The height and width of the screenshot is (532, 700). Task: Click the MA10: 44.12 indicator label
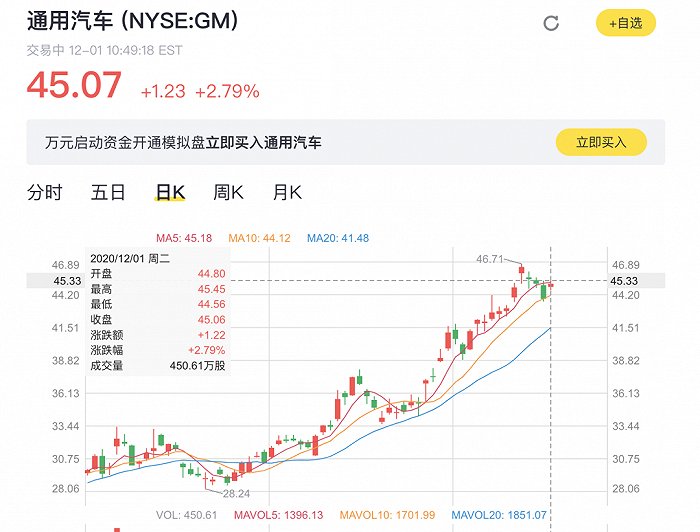click(x=259, y=238)
